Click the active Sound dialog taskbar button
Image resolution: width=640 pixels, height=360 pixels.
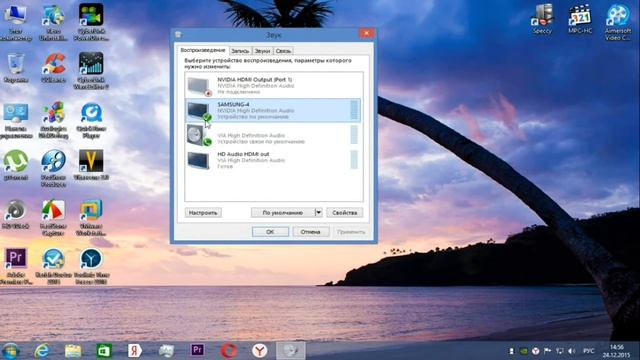pyautogui.click(x=291, y=351)
